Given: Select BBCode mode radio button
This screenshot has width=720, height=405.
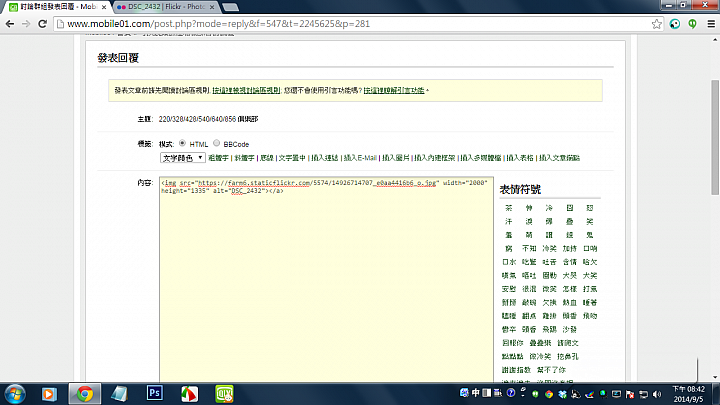Looking at the screenshot, I should [216, 143].
